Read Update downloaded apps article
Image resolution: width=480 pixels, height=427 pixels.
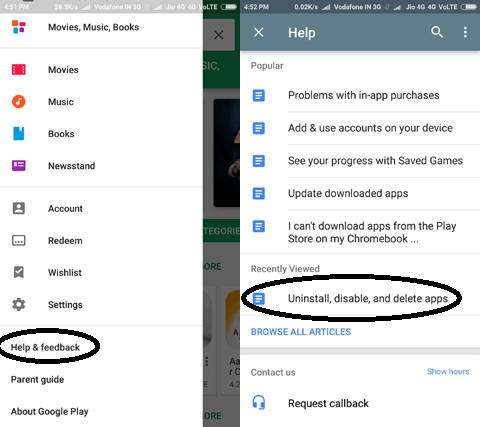[x=360, y=193]
